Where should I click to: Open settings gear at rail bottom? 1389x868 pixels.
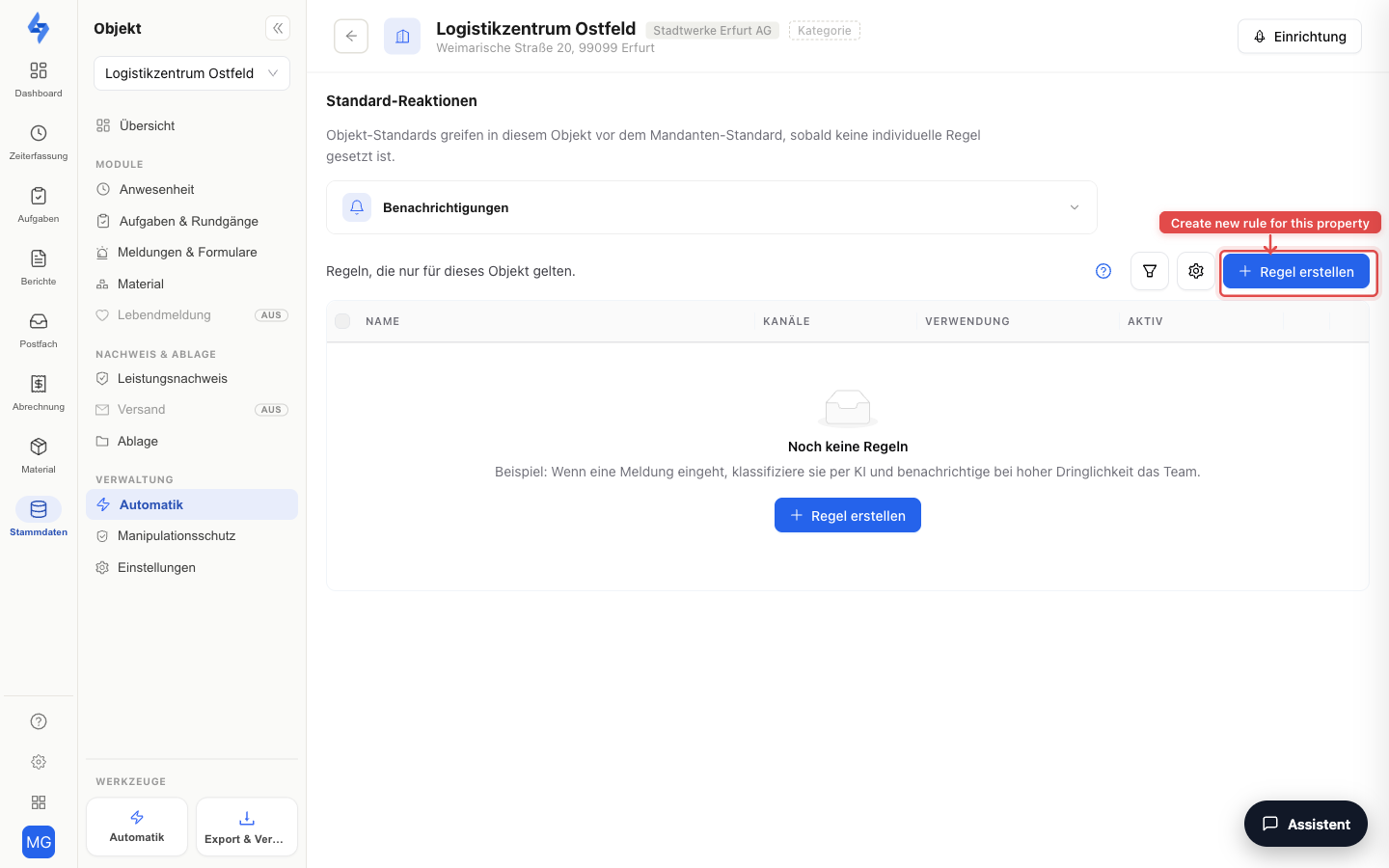point(39,762)
